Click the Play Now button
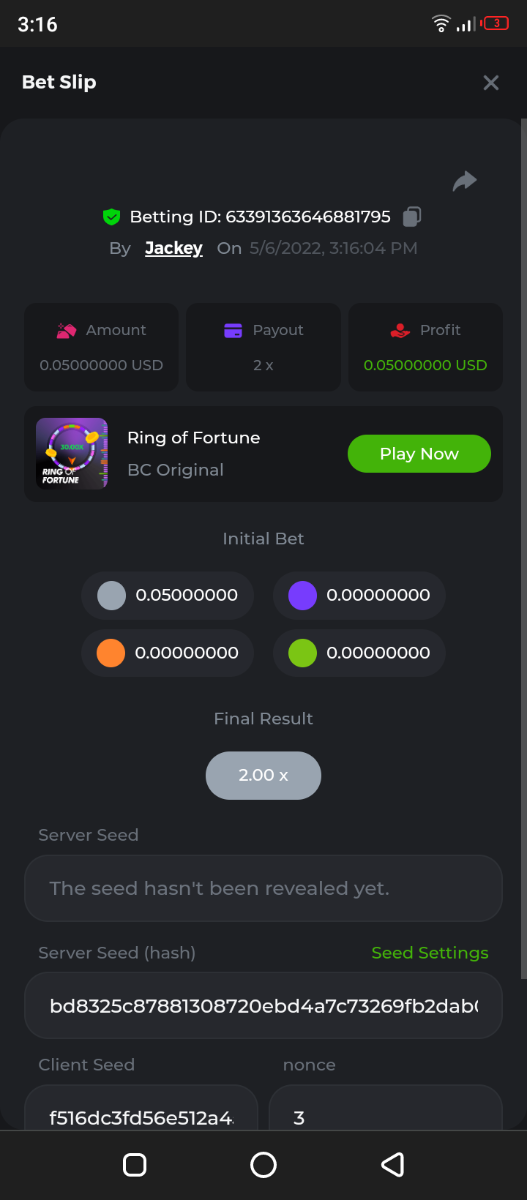The width and height of the screenshot is (527, 1200). coord(419,454)
